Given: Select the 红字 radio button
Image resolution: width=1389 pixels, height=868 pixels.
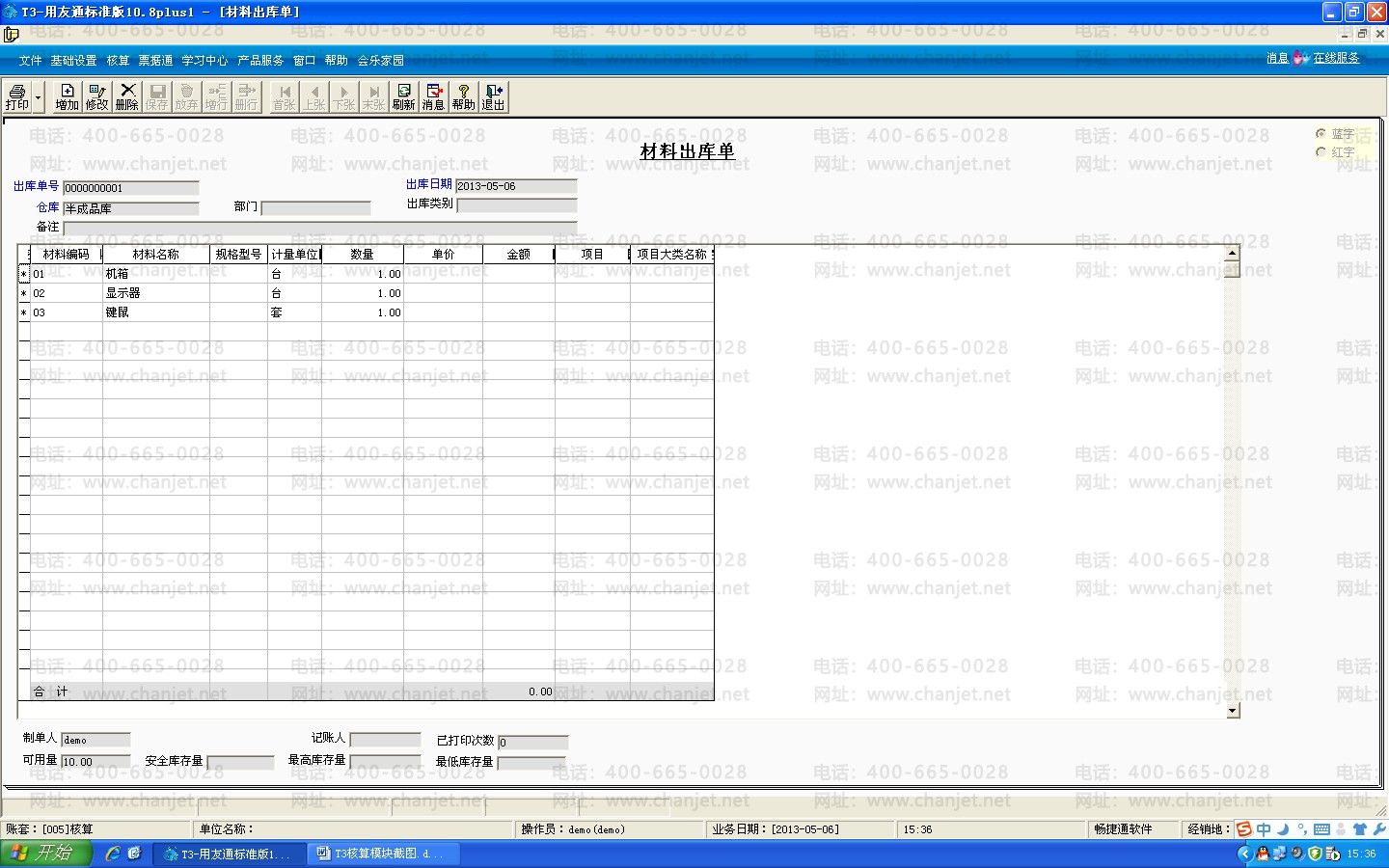Looking at the screenshot, I should click(1321, 152).
